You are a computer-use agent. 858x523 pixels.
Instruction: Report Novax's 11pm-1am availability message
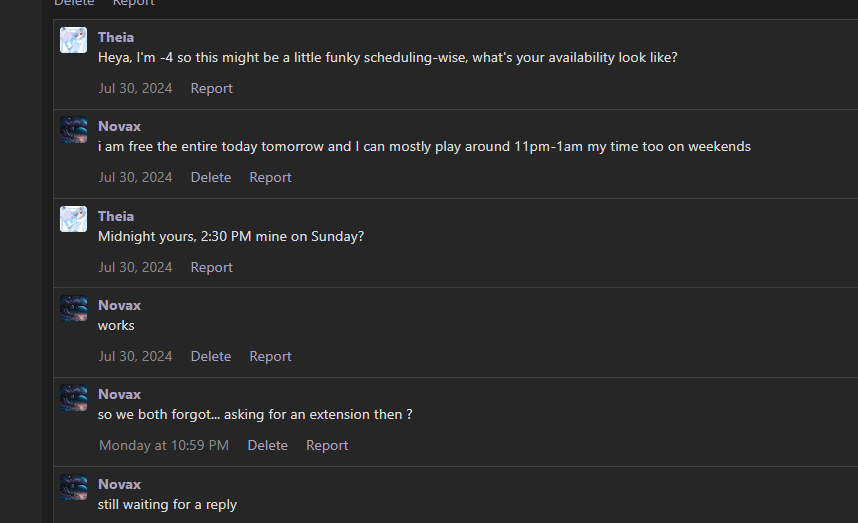(x=270, y=178)
